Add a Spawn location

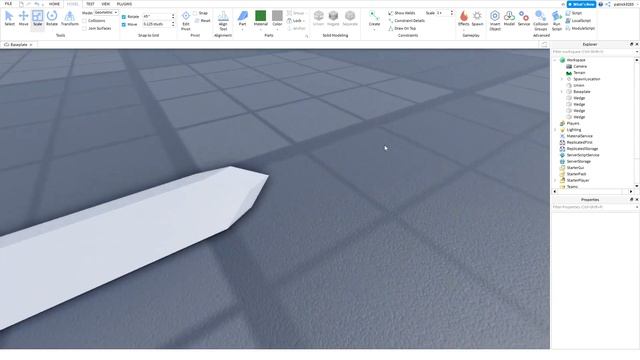point(477,18)
